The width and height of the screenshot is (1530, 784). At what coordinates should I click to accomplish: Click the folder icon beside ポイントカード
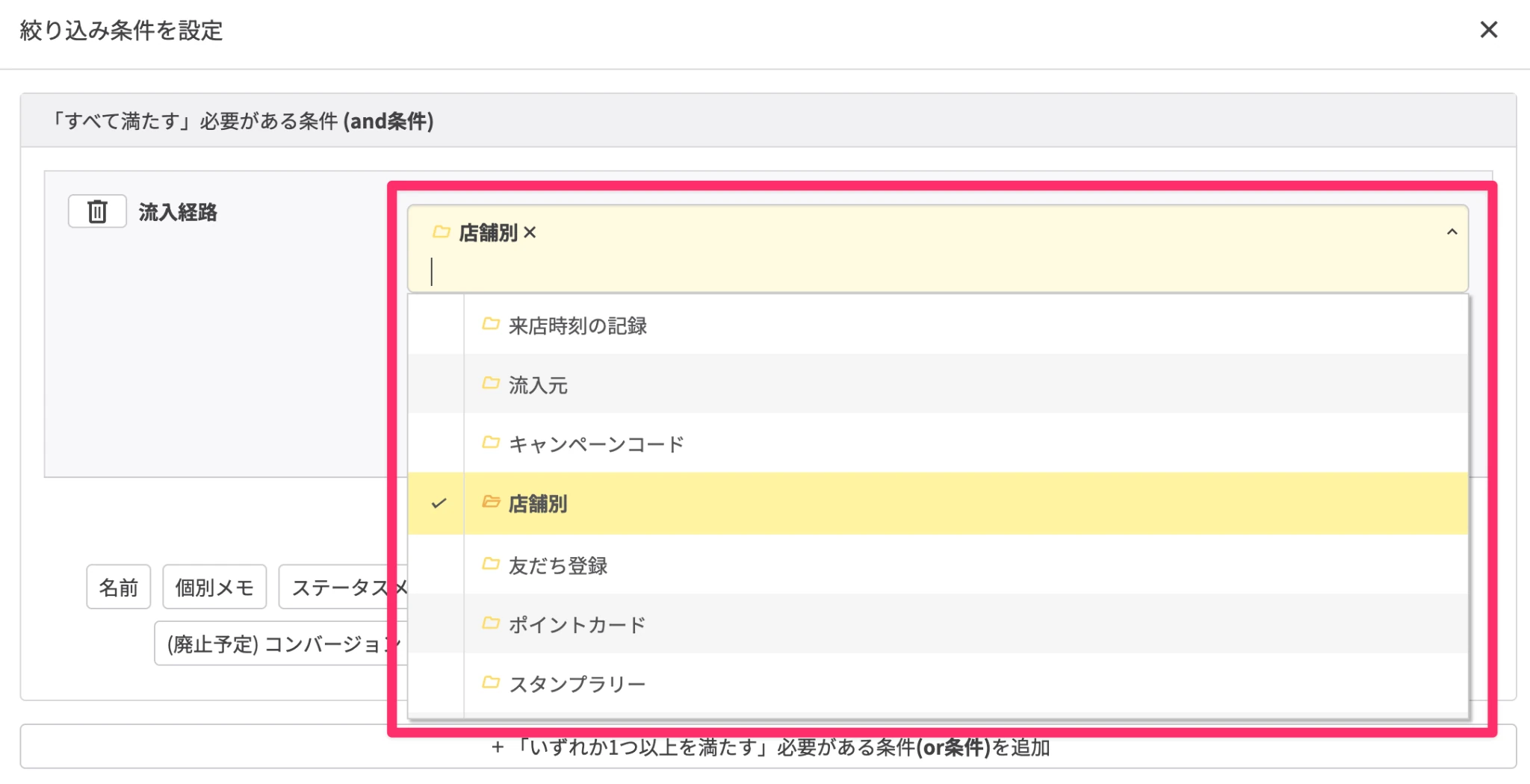[491, 623]
